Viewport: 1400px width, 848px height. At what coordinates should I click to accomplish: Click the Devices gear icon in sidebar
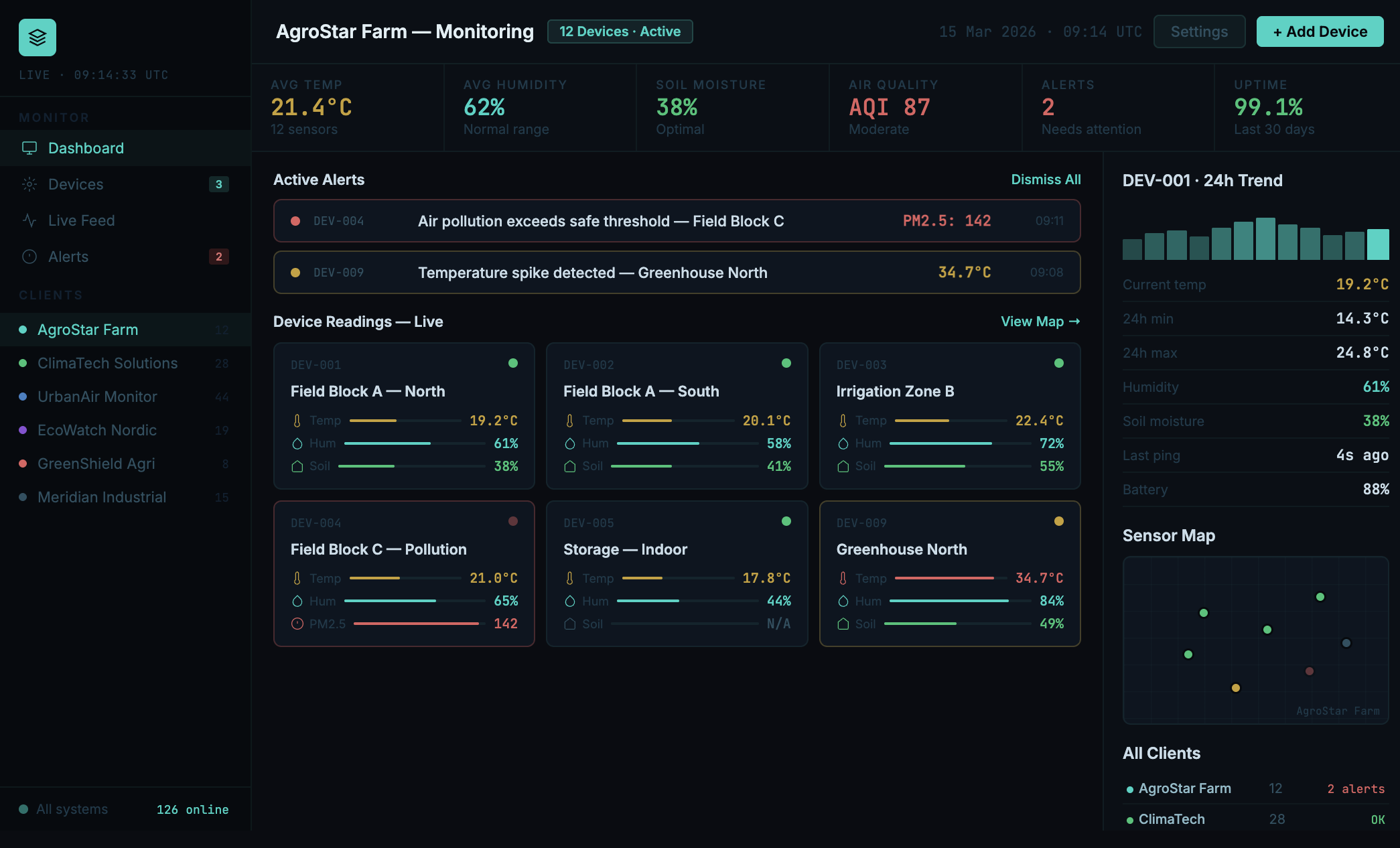coord(29,184)
